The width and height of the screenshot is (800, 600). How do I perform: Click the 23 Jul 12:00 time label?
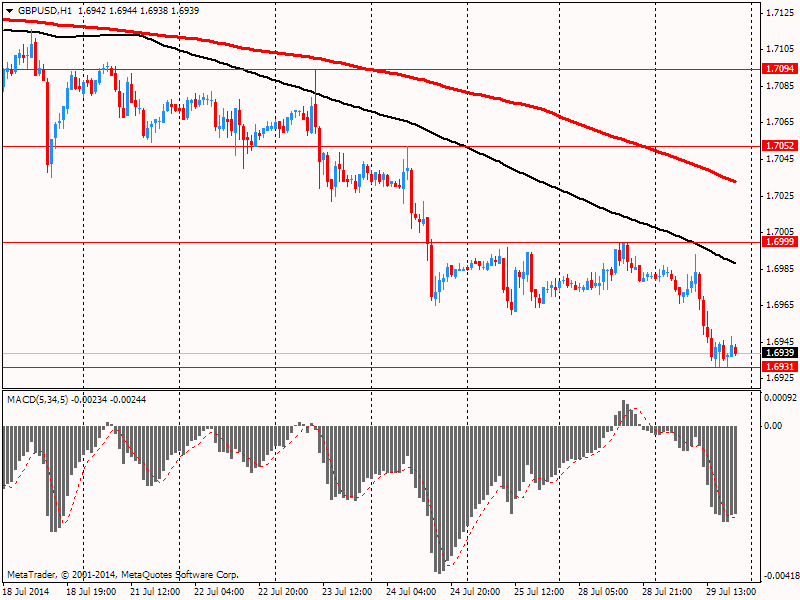(347, 592)
